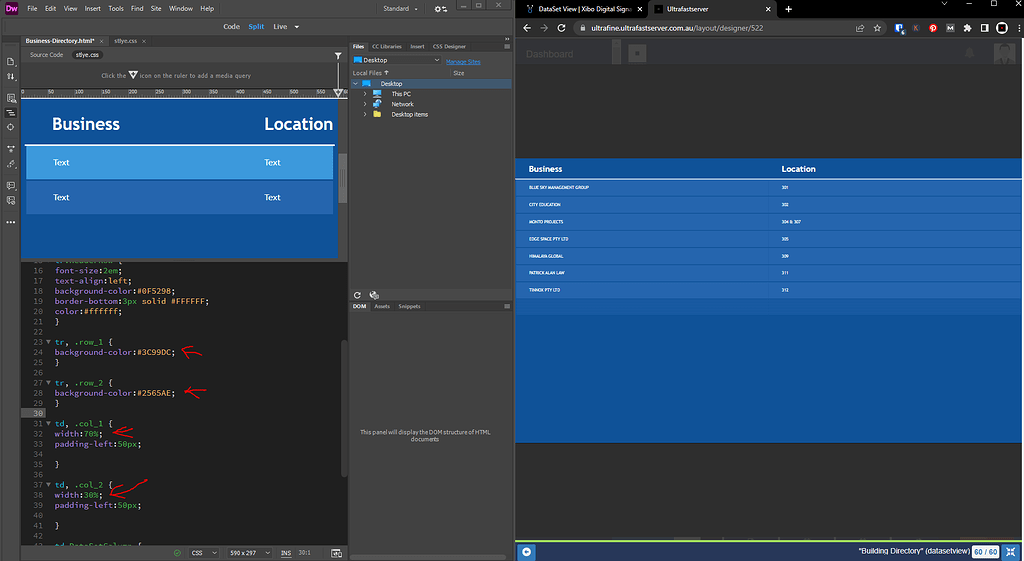Click the Manage Sites link

[463, 61]
